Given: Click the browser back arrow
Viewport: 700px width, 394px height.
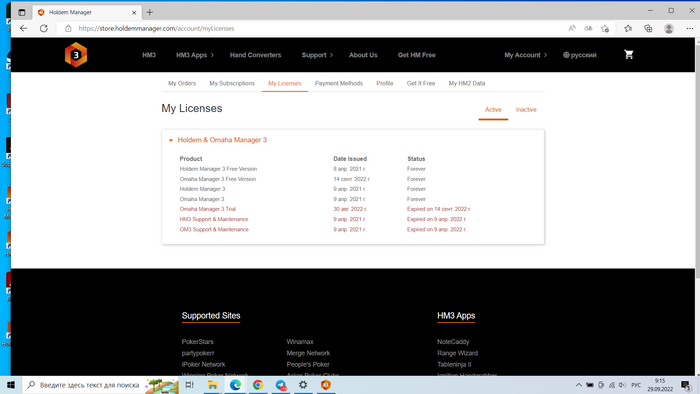Looking at the screenshot, I should [x=24, y=28].
